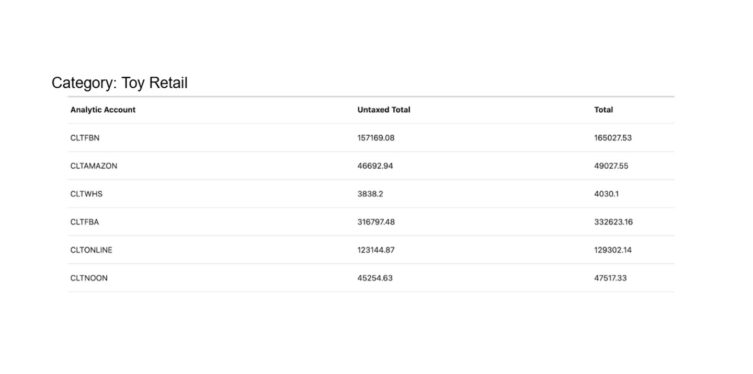Select the CLTFBN account row
Viewport: 753px width, 374px height.
371,138
